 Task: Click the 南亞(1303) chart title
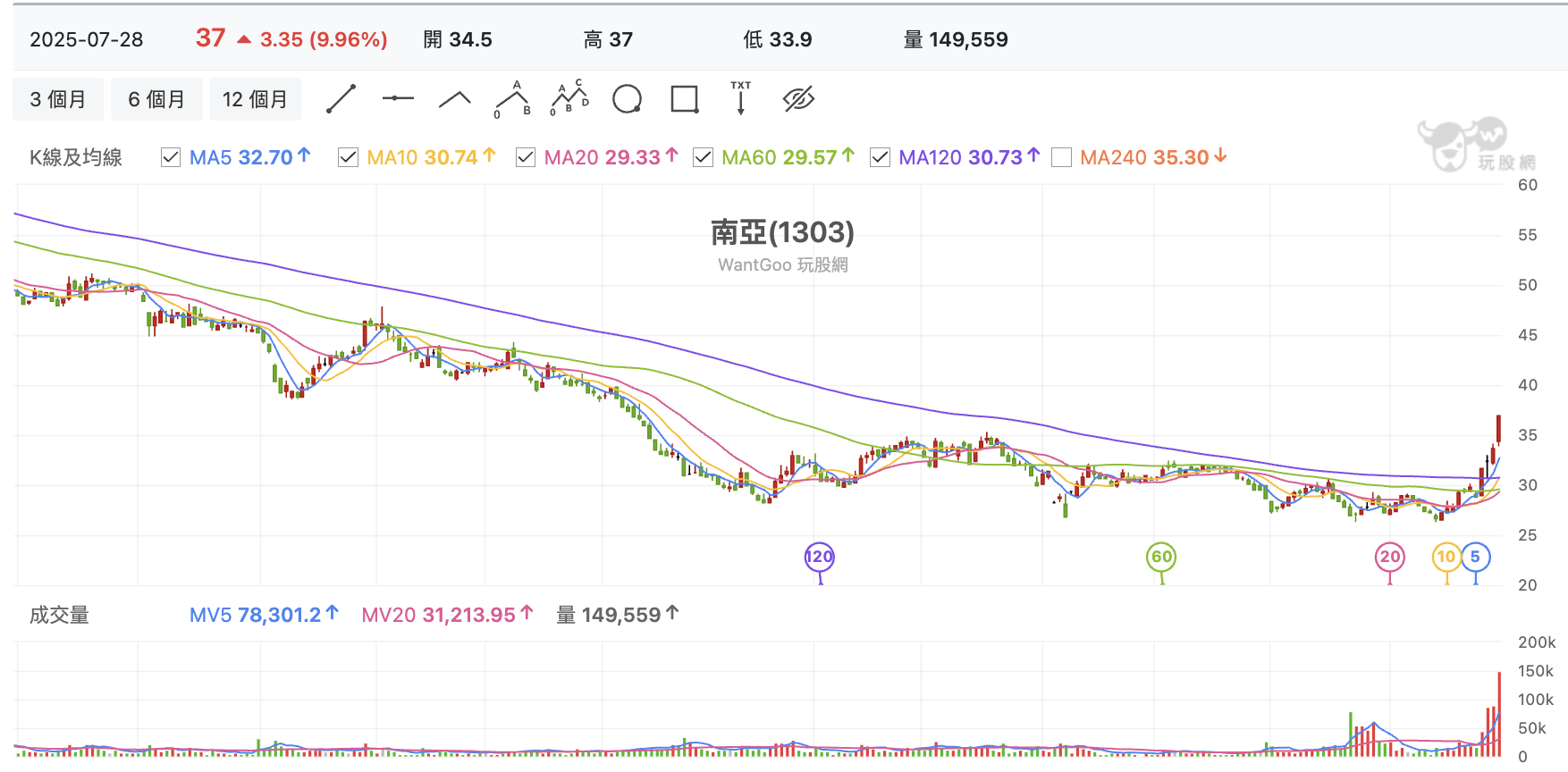(x=782, y=232)
